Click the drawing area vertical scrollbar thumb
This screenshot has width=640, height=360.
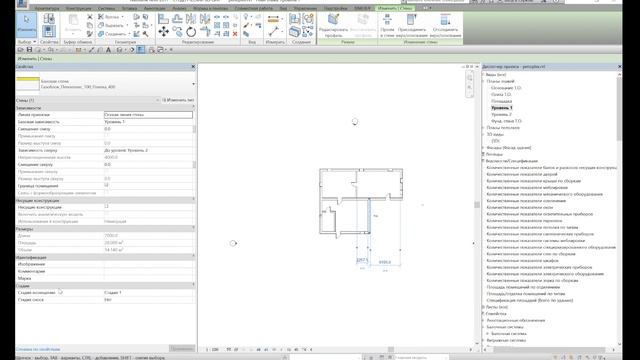tap(476, 204)
